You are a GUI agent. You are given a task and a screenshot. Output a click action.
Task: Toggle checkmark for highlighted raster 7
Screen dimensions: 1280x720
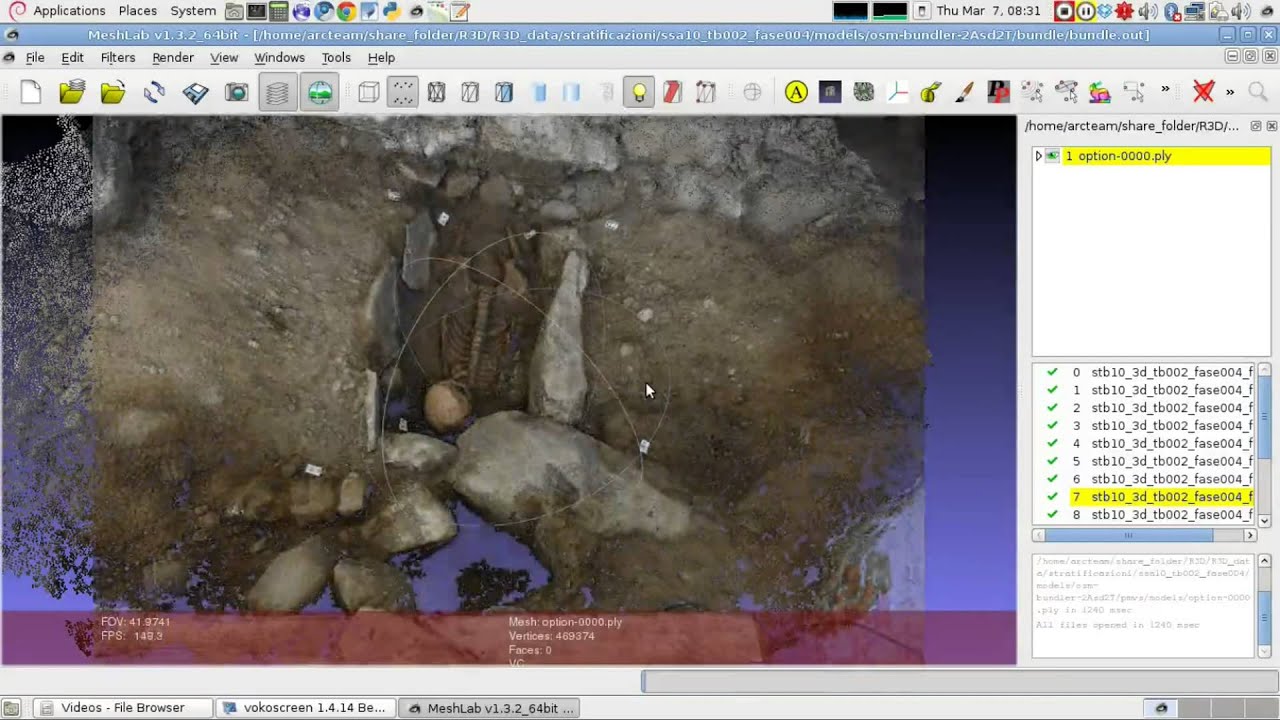[1052, 497]
